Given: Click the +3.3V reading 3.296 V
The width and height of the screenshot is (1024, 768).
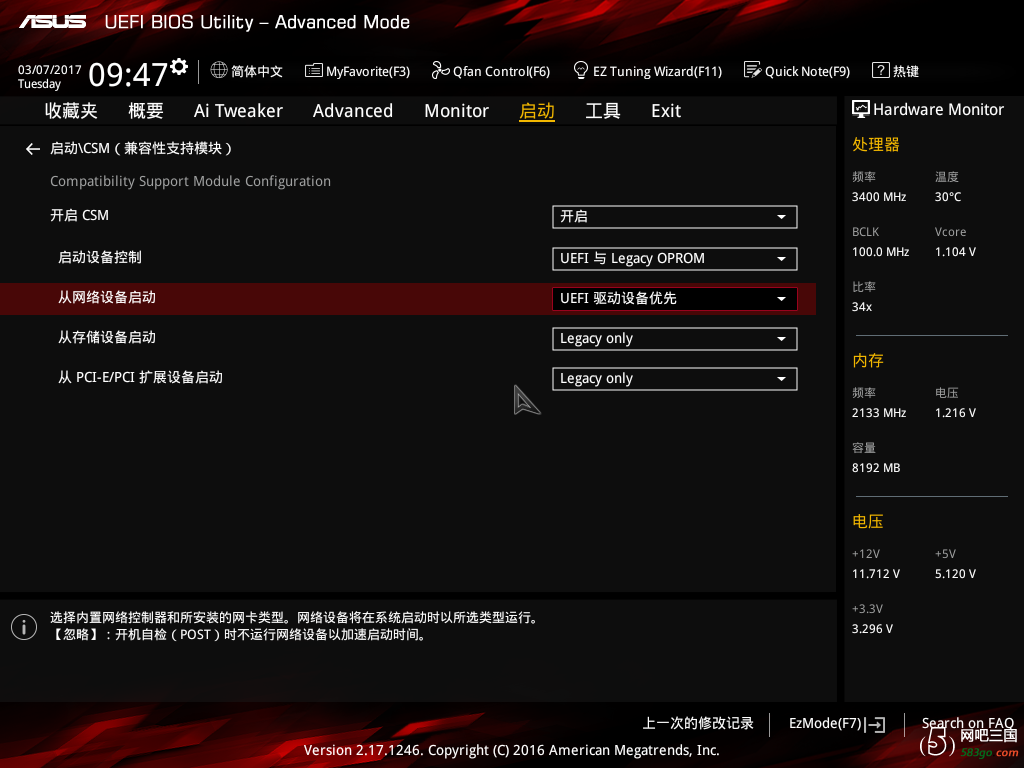Looking at the screenshot, I should [x=872, y=629].
